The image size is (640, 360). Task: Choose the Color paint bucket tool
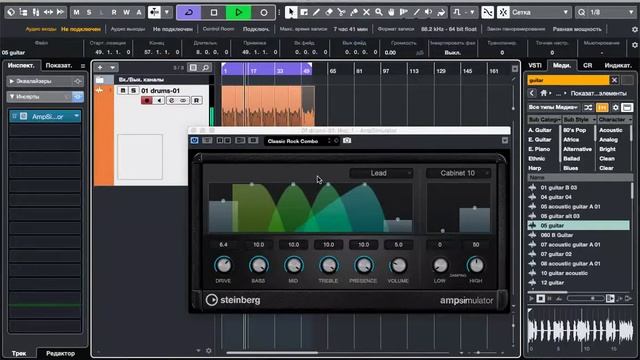pos(441,12)
